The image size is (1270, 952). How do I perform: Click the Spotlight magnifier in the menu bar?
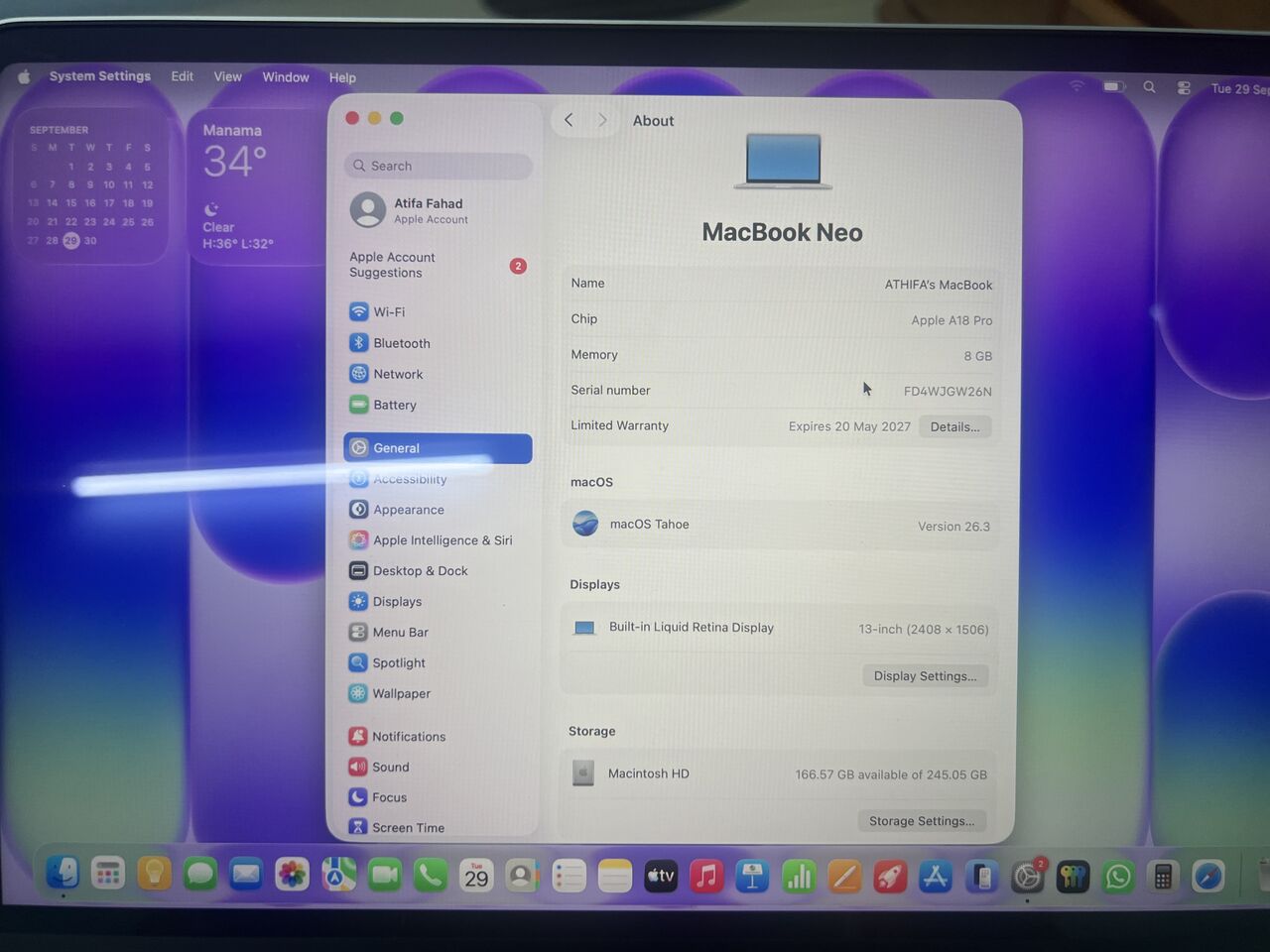click(1149, 87)
